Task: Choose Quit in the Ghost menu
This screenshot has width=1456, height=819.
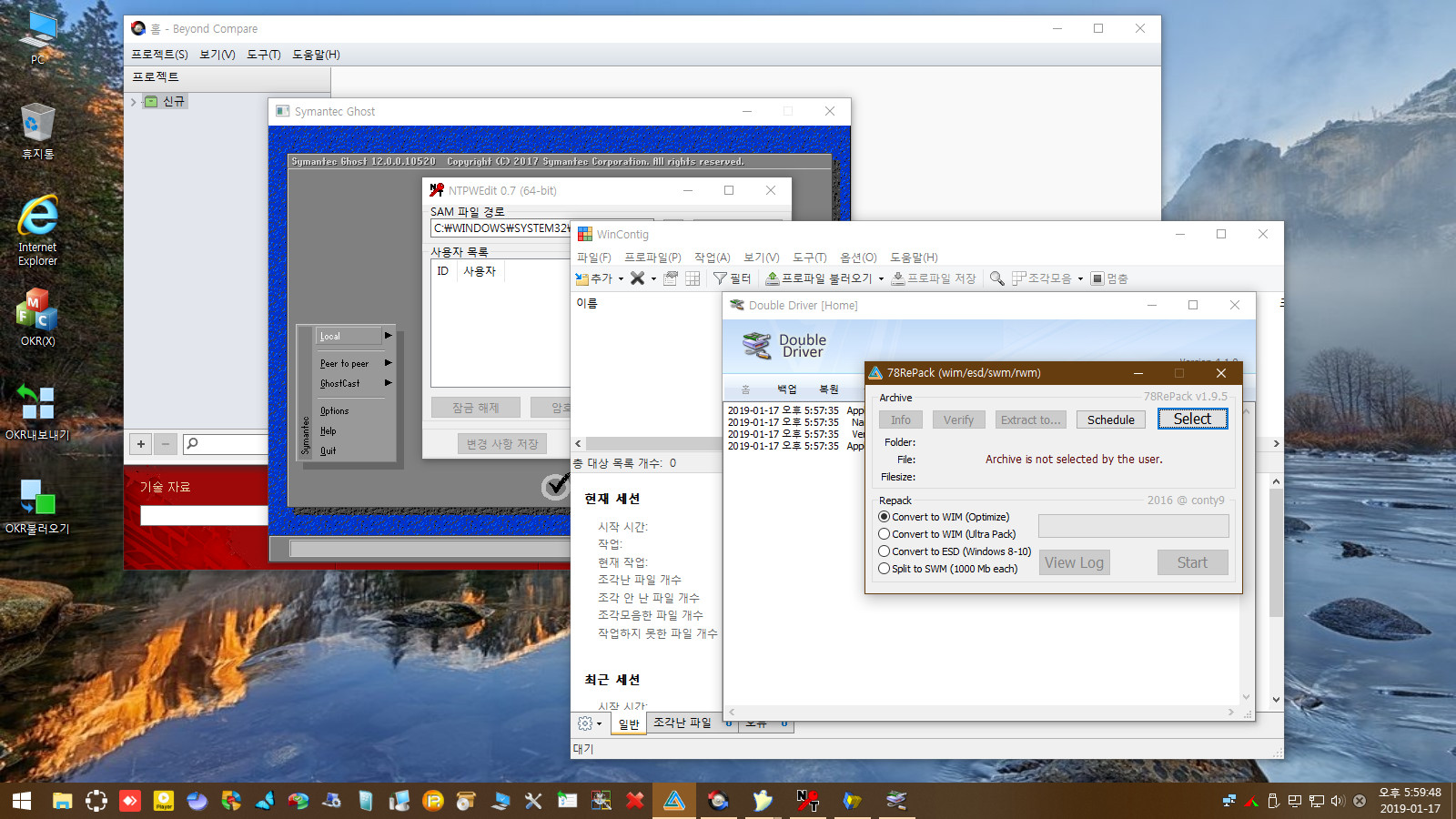Action: click(x=328, y=451)
